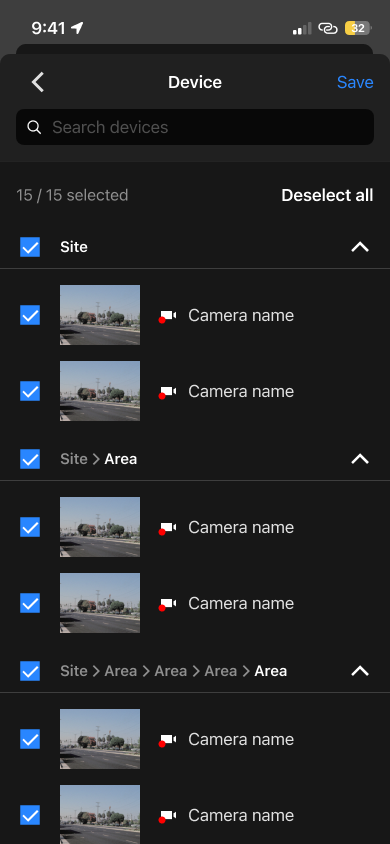Tap camera icon of second Site > Area camera

pyautogui.click(x=167, y=604)
